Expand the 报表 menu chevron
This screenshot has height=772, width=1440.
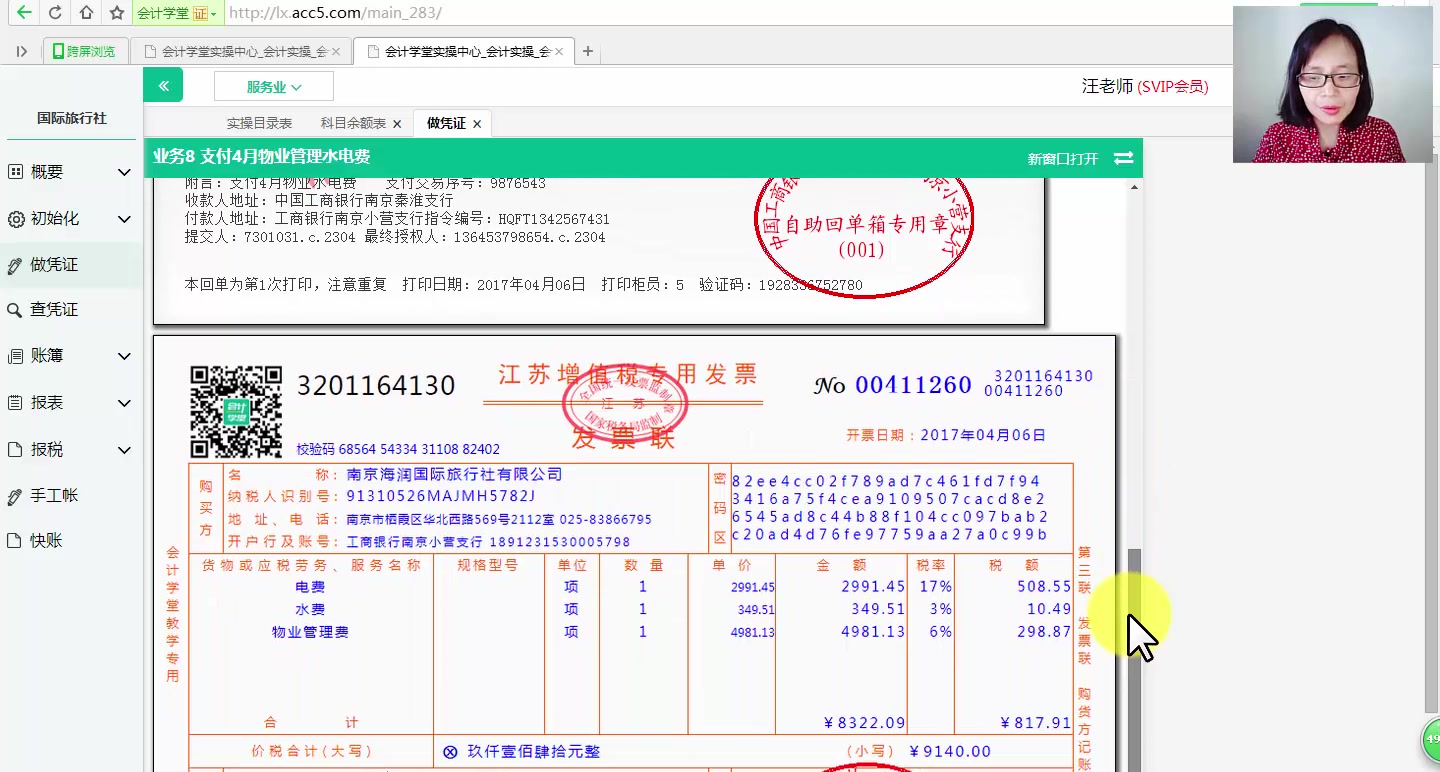coord(124,403)
